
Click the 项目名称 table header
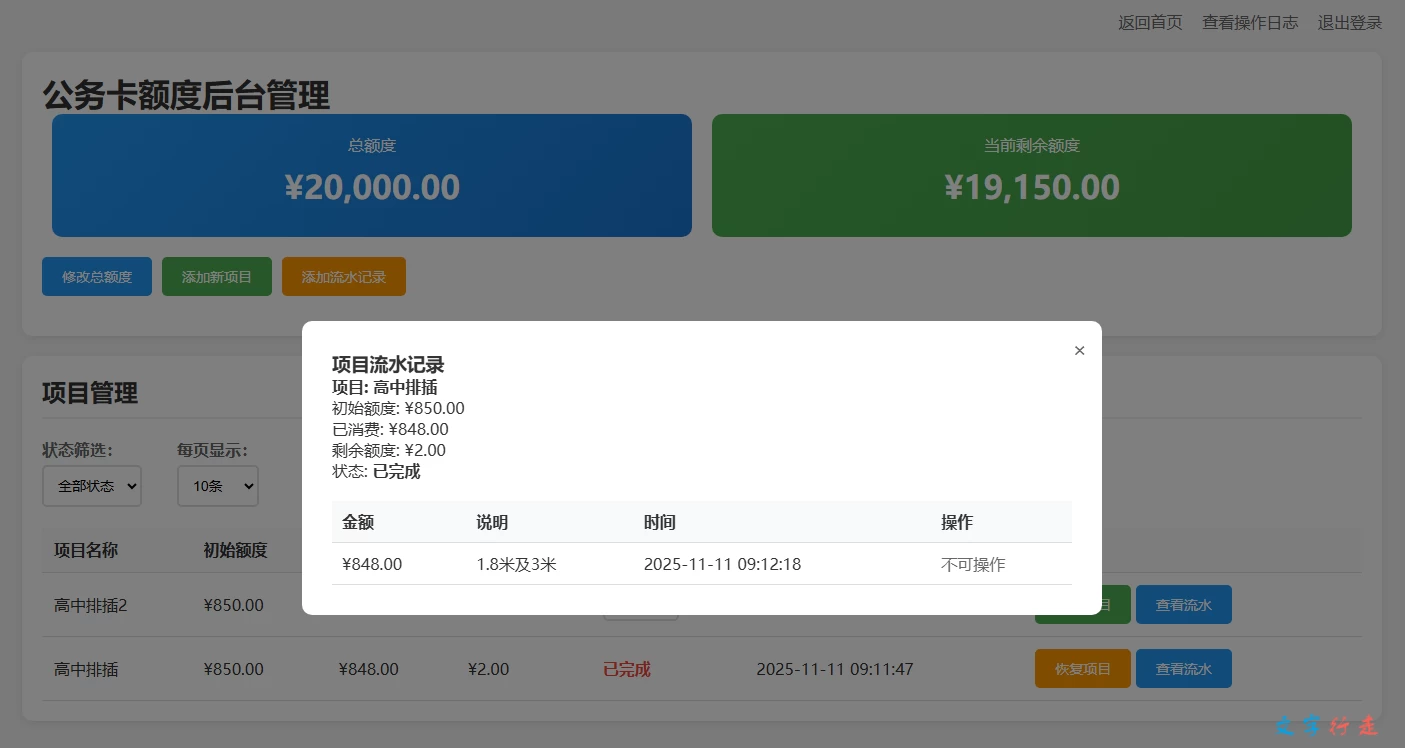[x=86, y=550]
